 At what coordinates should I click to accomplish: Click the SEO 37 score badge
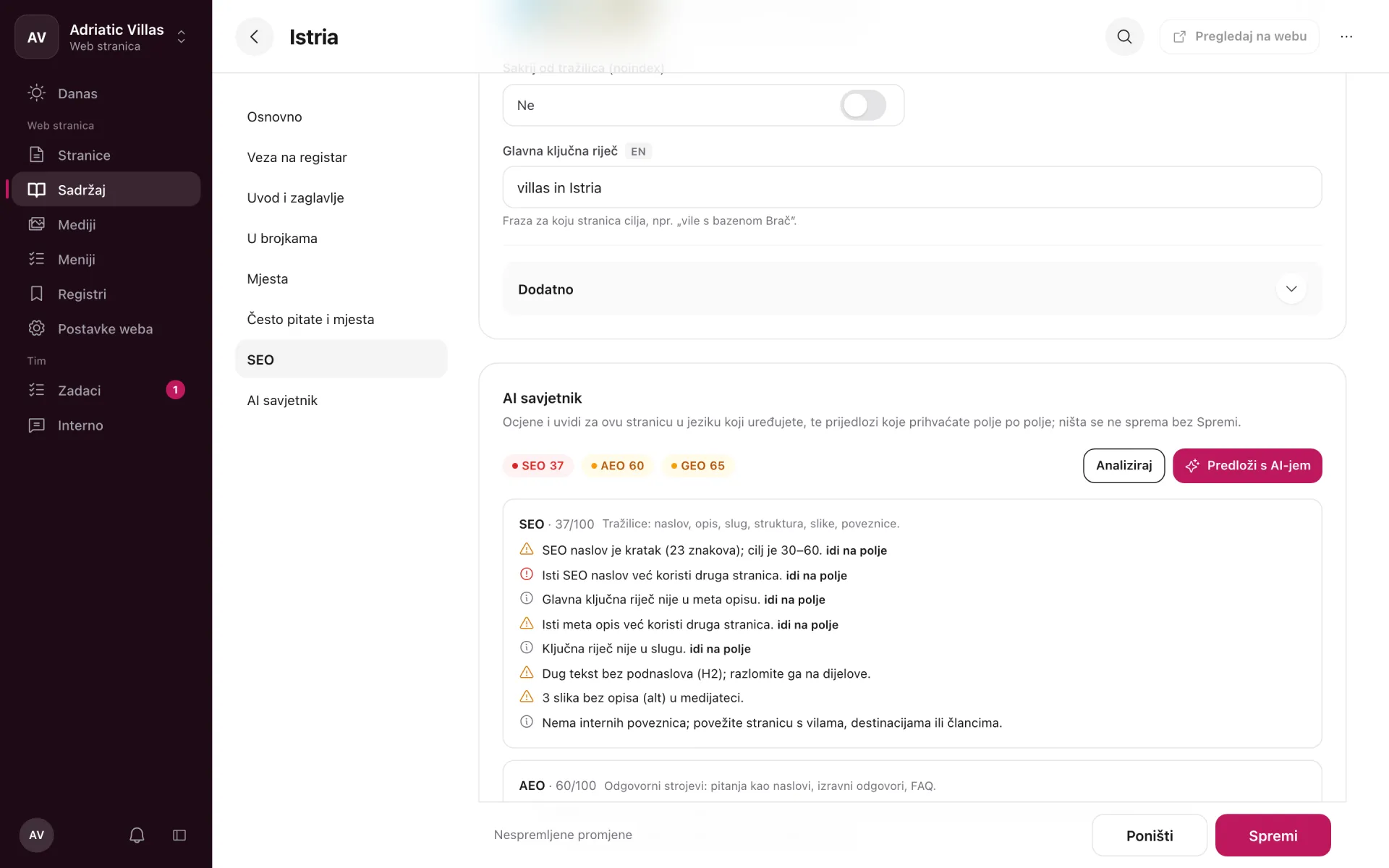(538, 466)
